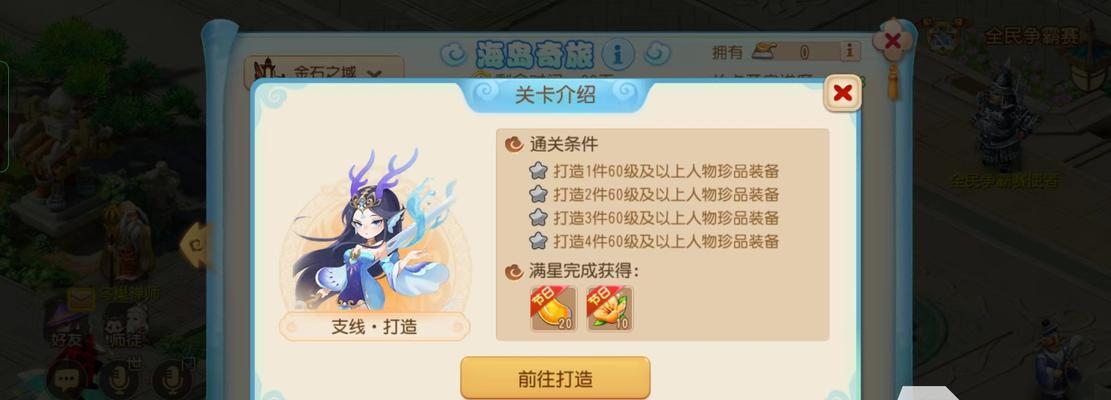Close the 关卡介绍 dialog with the red X
Screen dimensions: 1111x400
(x=842, y=93)
